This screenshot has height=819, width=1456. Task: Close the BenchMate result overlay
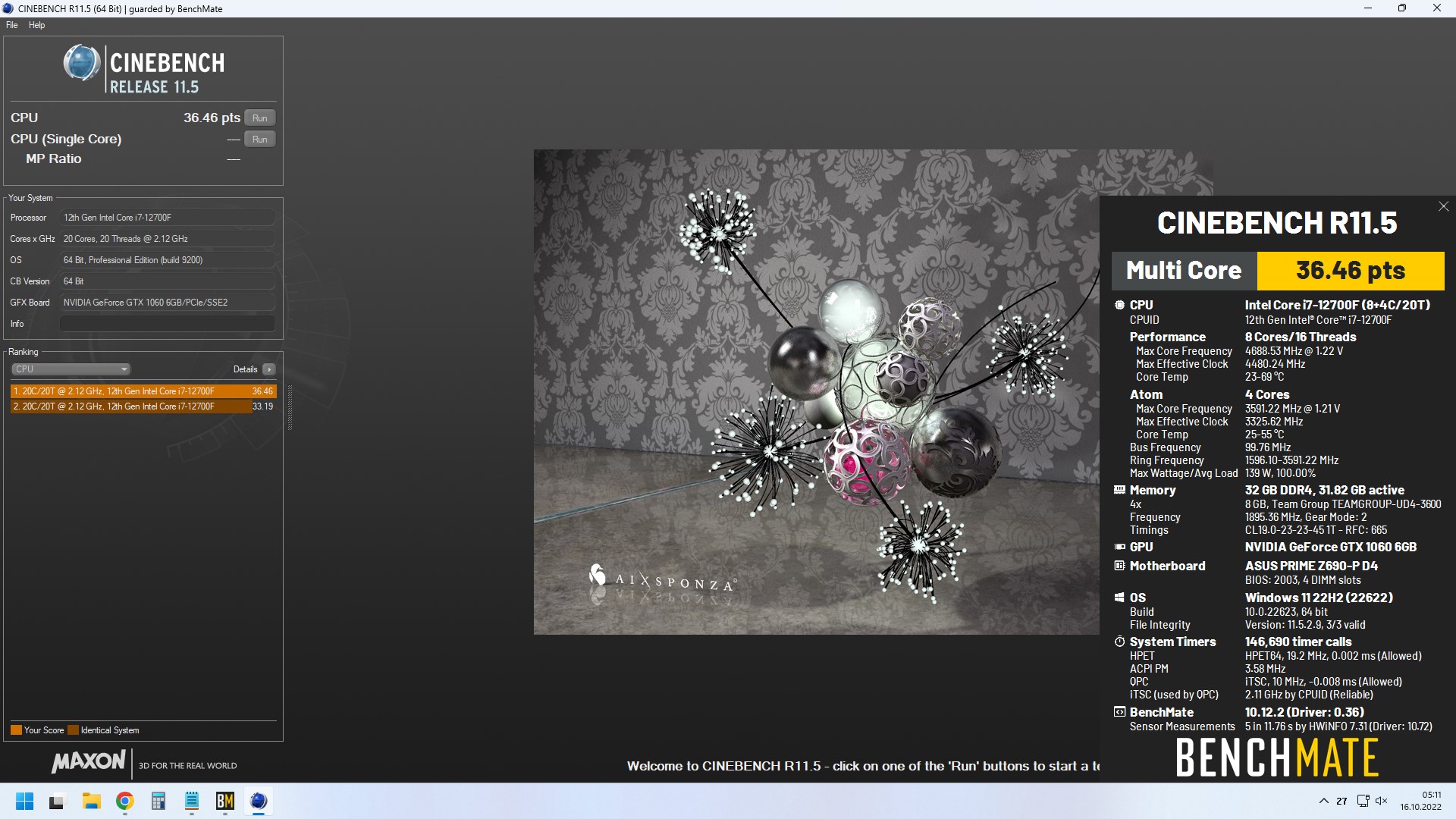pyautogui.click(x=1443, y=206)
